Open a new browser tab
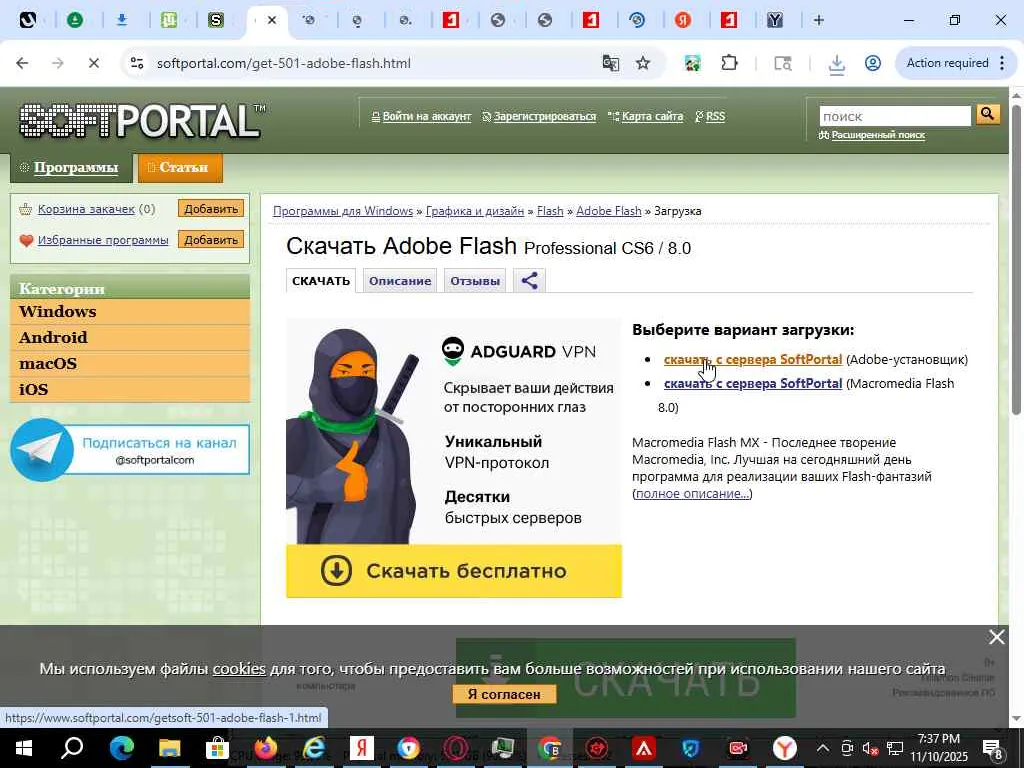The width and height of the screenshot is (1024, 768). [819, 20]
